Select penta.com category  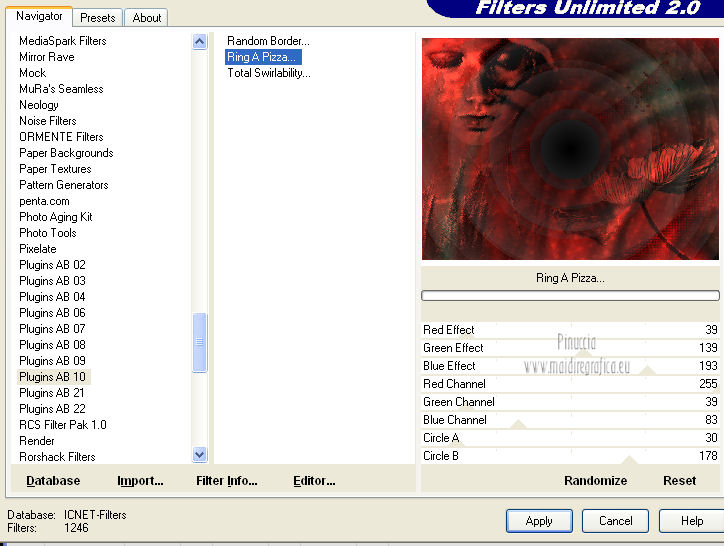[x=44, y=201]
